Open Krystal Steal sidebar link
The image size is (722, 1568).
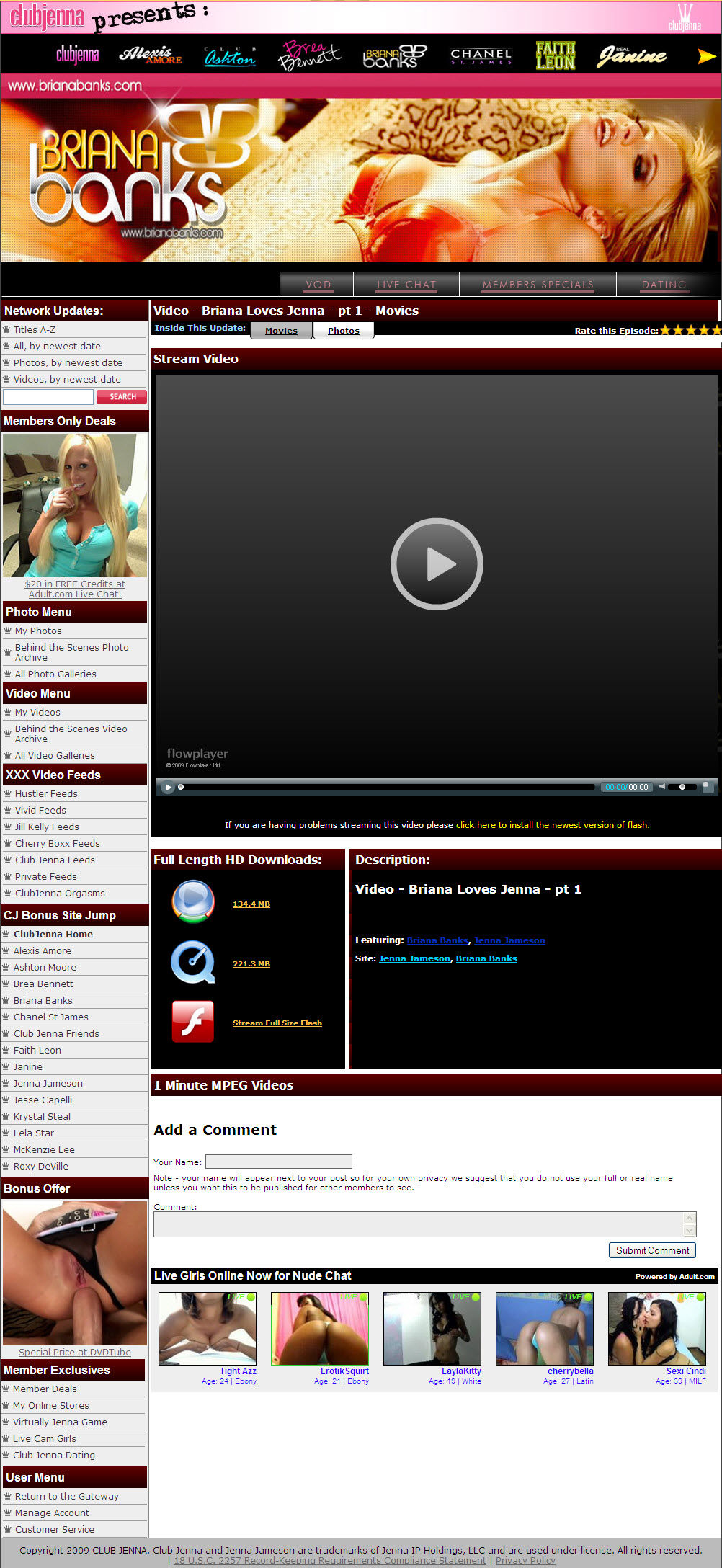(42, 1116)
